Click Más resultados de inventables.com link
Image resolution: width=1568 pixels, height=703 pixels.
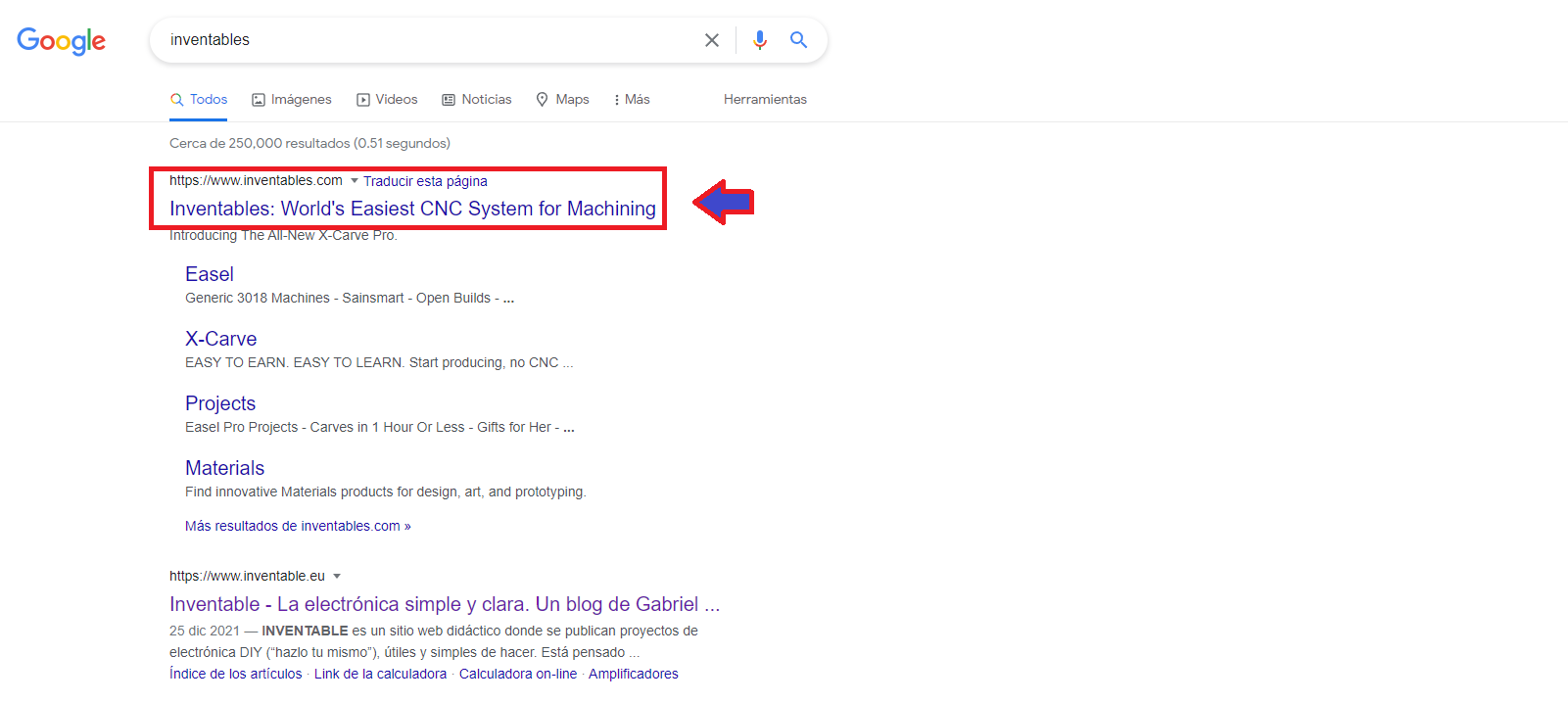tap(298, 526)
